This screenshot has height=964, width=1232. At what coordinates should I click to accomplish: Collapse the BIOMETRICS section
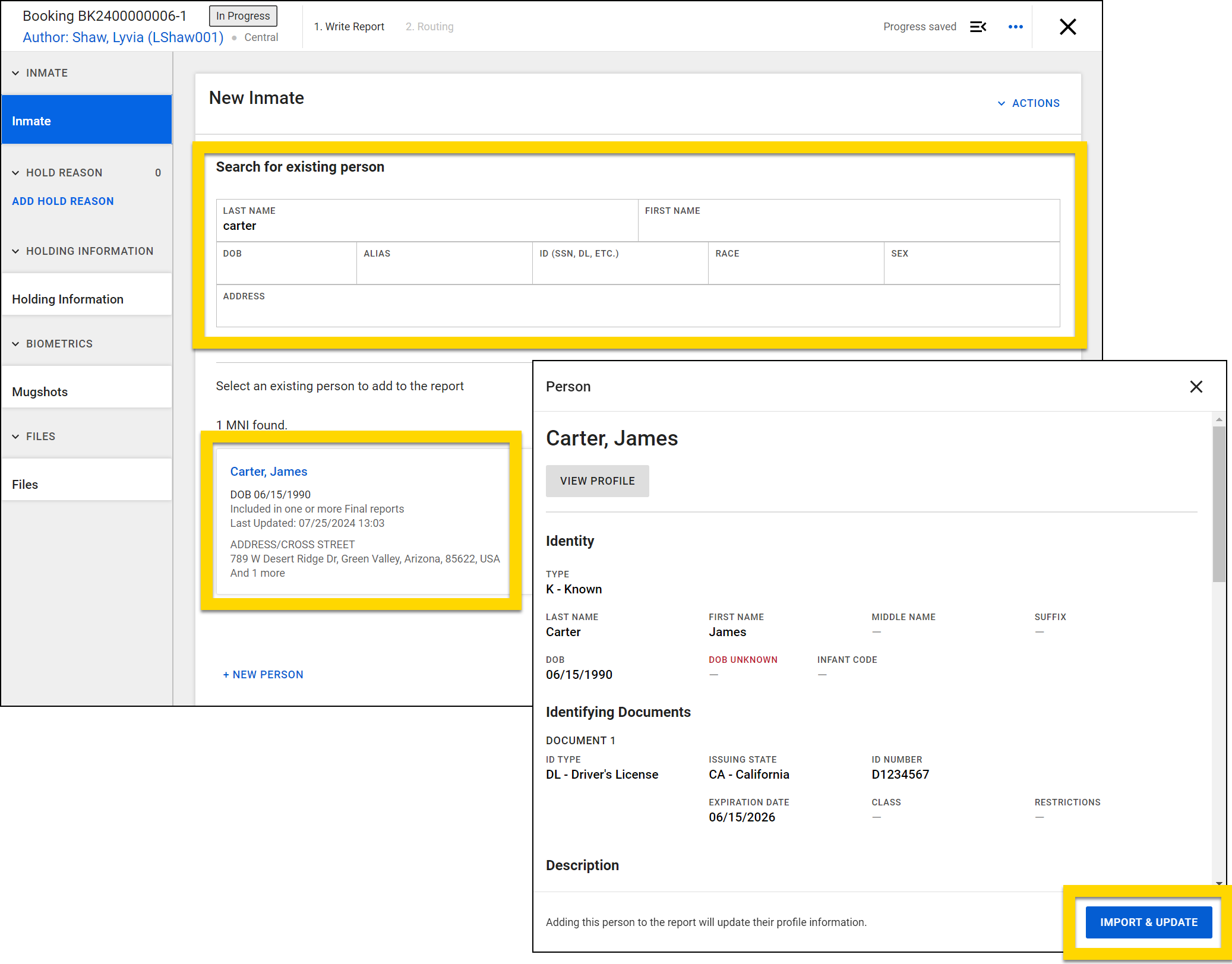coord(16,343)
